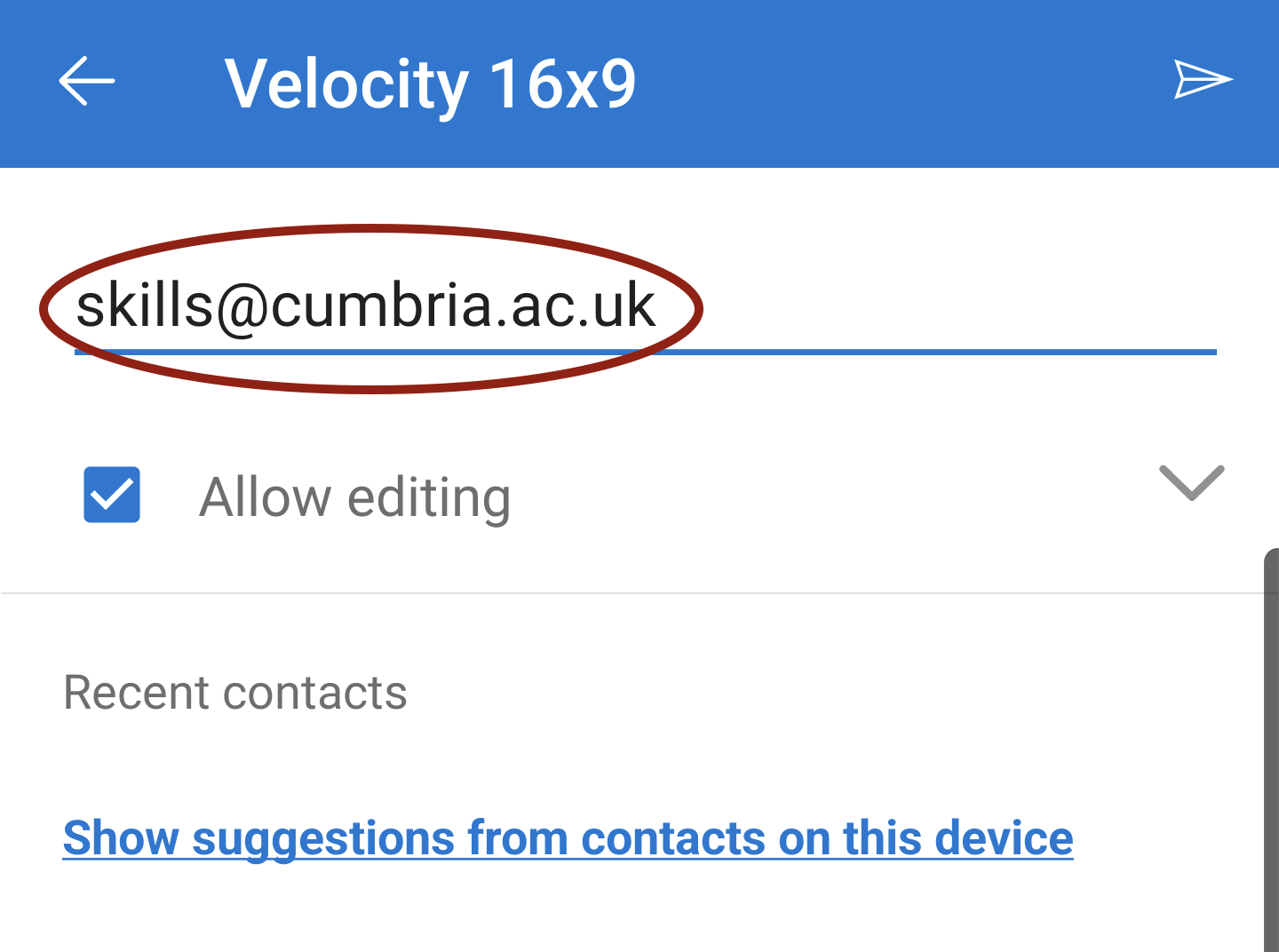Open Show suggestions from contacts on this device
The height and width of the screenshot is (952, 1279).
pos(568,838)
